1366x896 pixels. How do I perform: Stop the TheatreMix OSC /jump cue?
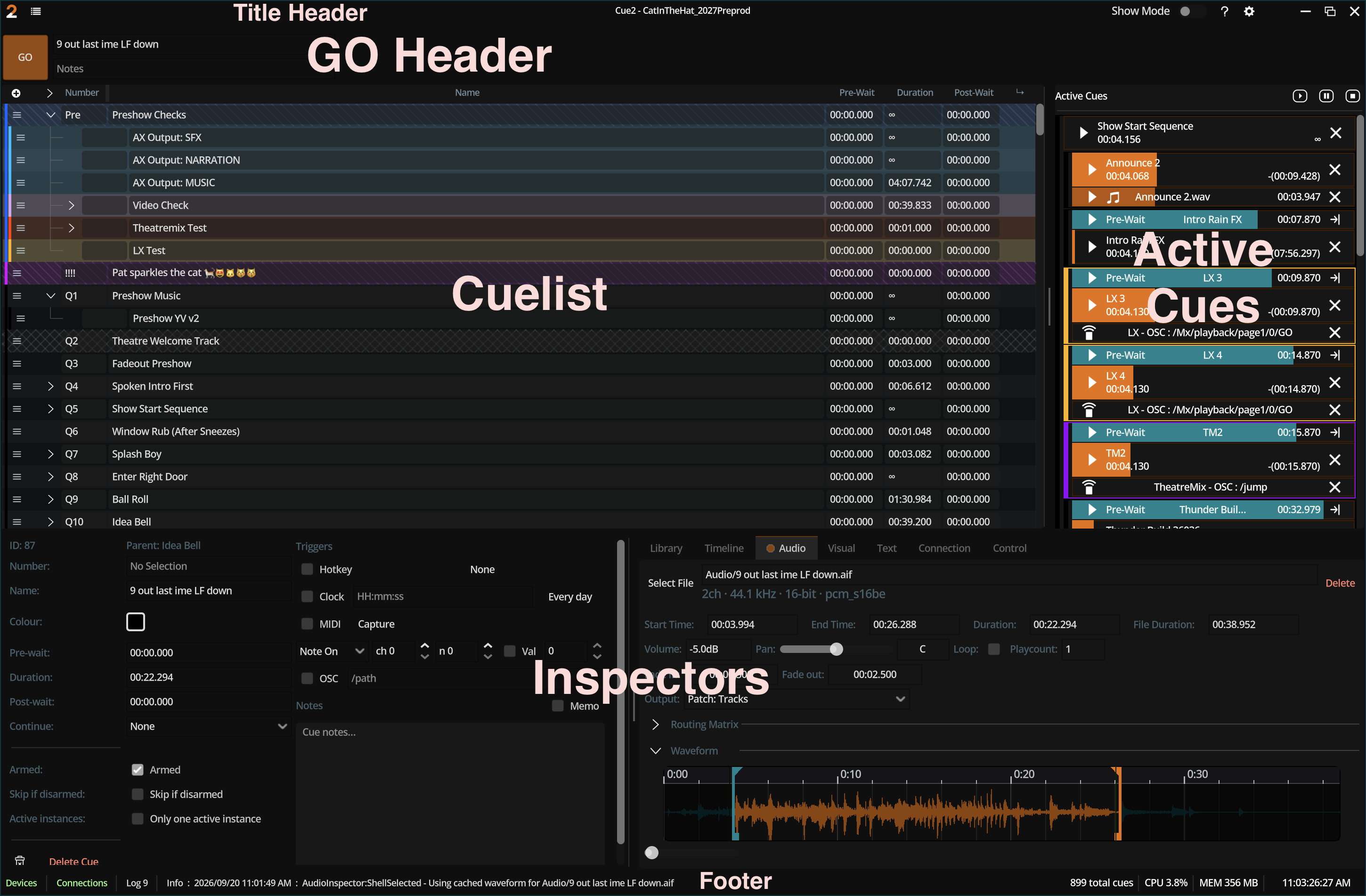(x=1335, y=487)
